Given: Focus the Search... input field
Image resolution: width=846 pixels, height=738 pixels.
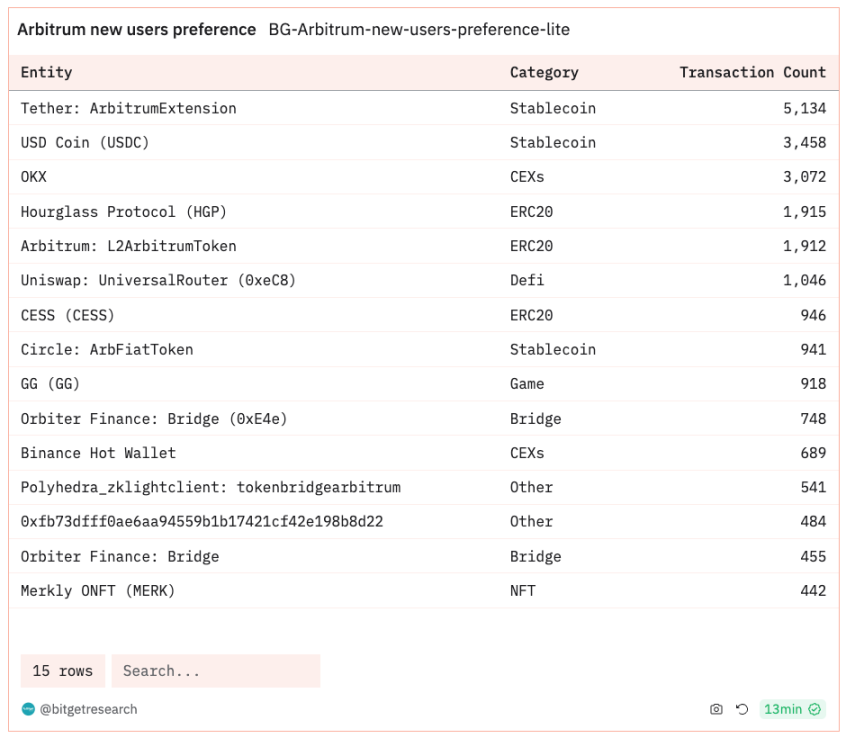Looking at the screenshot, I should click(x=216, y=671).
